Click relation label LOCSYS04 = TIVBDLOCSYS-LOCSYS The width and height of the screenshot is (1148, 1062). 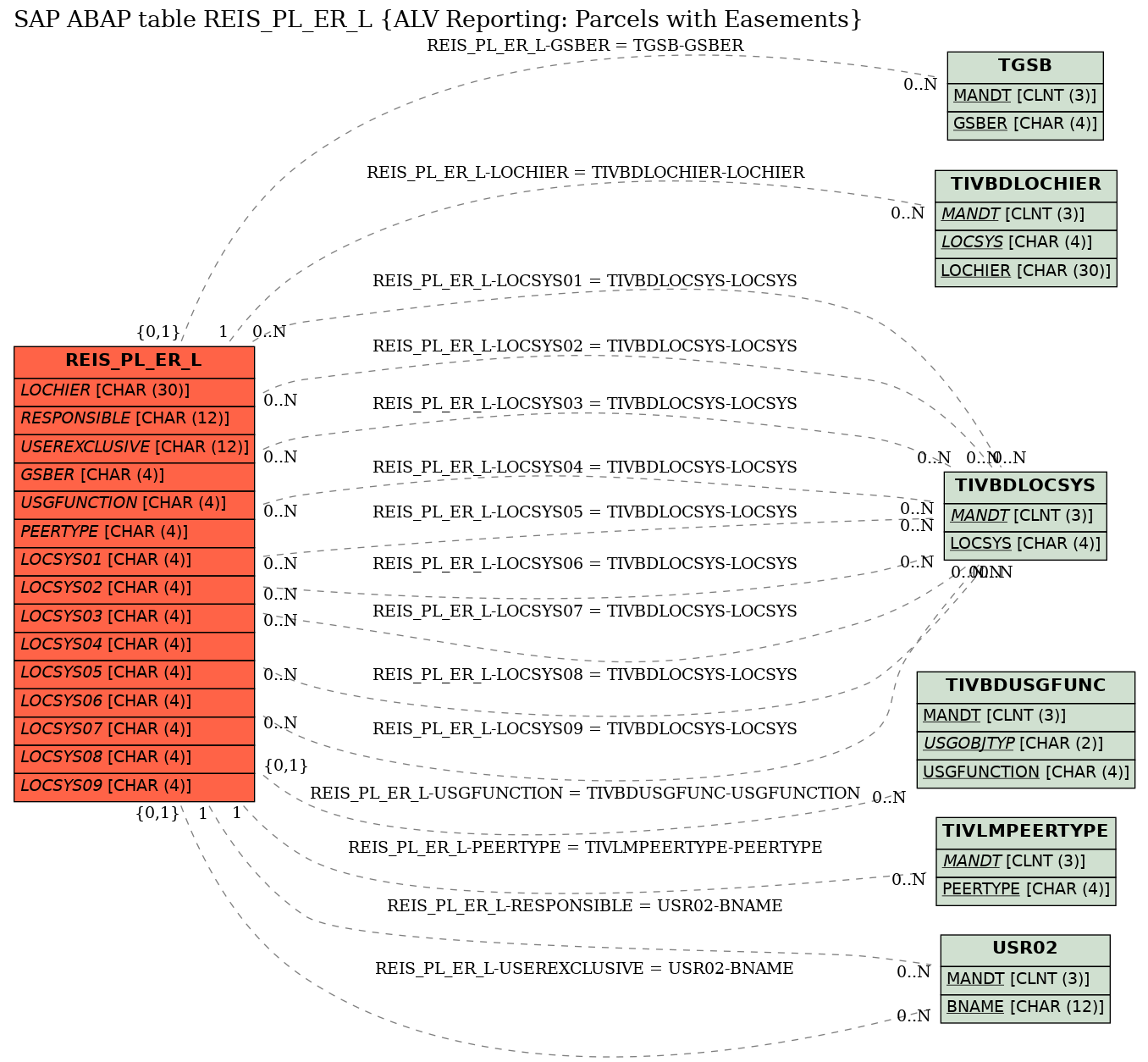(585, 467)
